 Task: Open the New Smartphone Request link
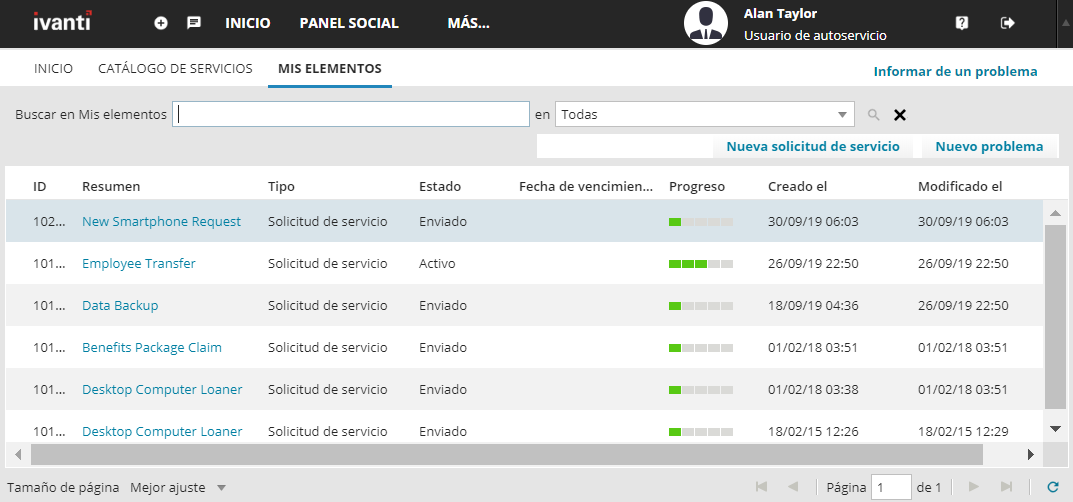click(161, 222)
